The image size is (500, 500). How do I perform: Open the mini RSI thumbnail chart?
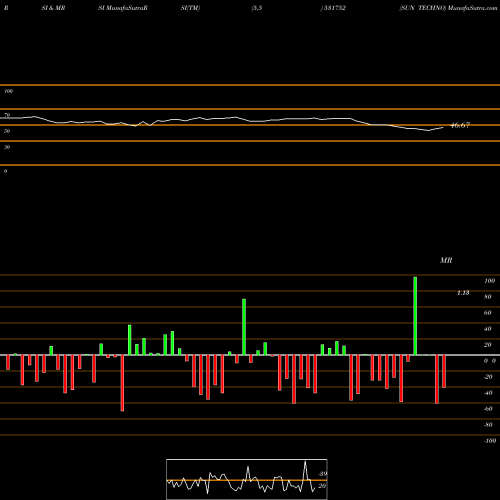(x=247, y=479)
